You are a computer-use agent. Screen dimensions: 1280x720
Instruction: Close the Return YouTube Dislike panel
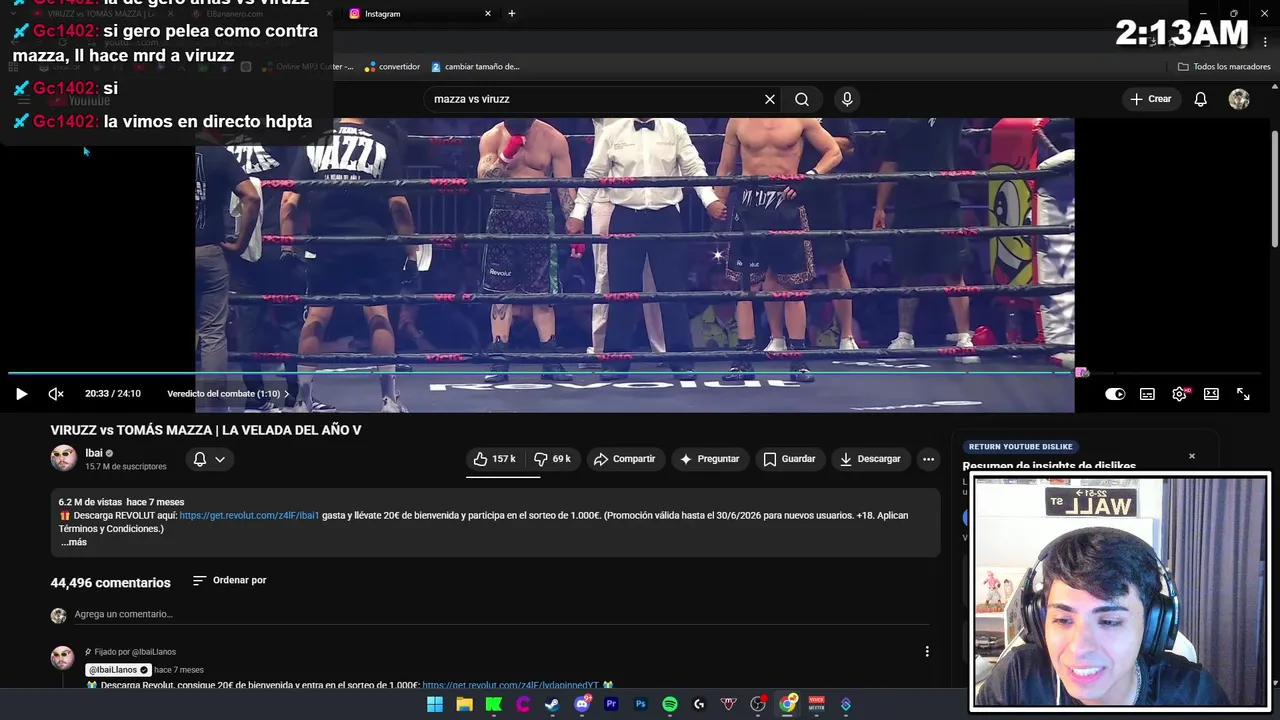[x=1192, y=456]
